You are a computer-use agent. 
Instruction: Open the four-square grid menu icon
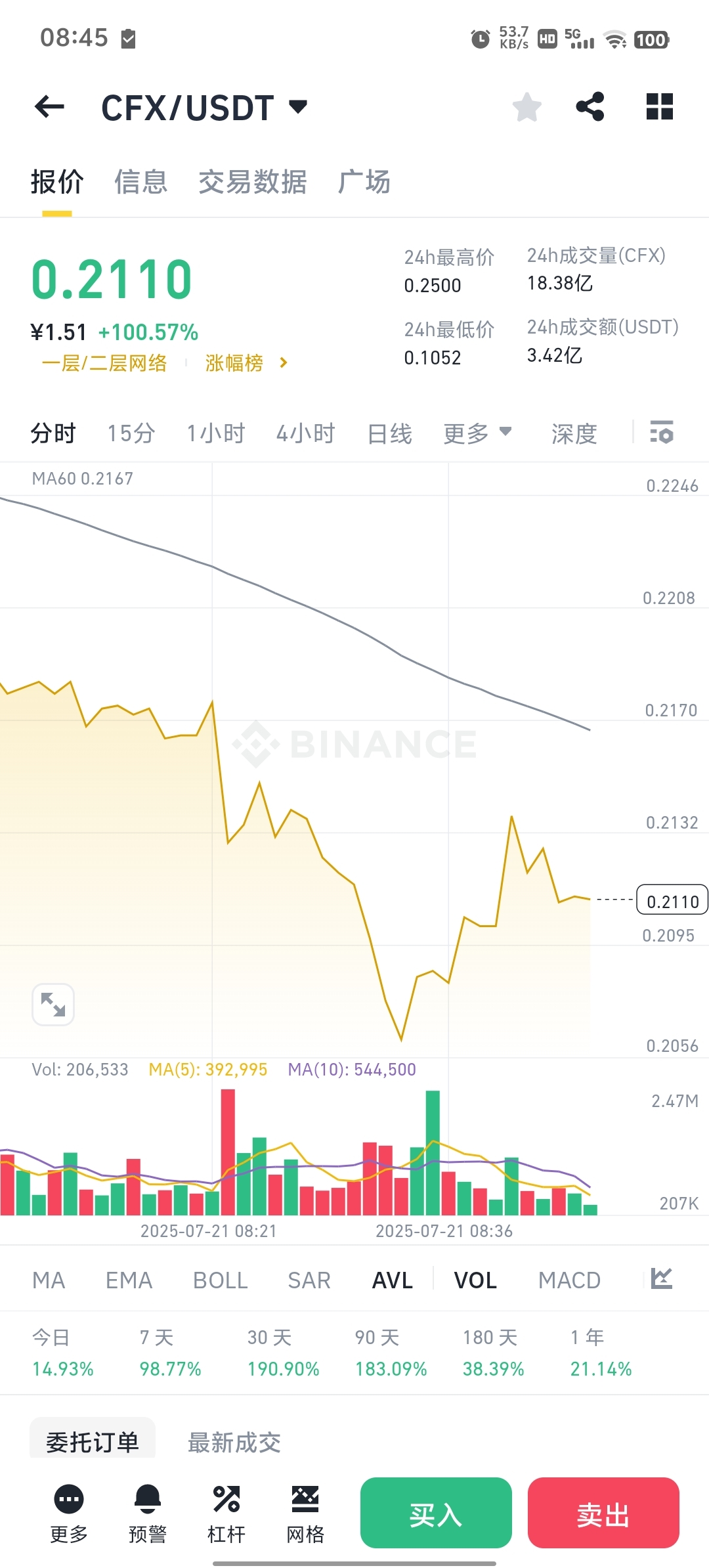[660, 106]
